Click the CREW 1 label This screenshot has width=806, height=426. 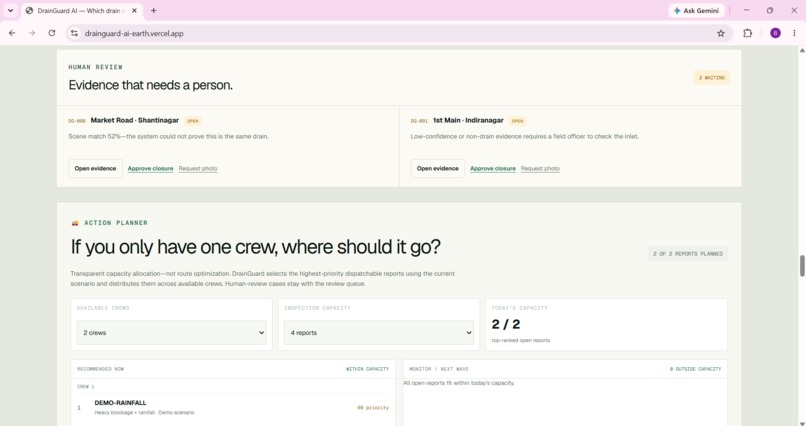click(86, 386)
